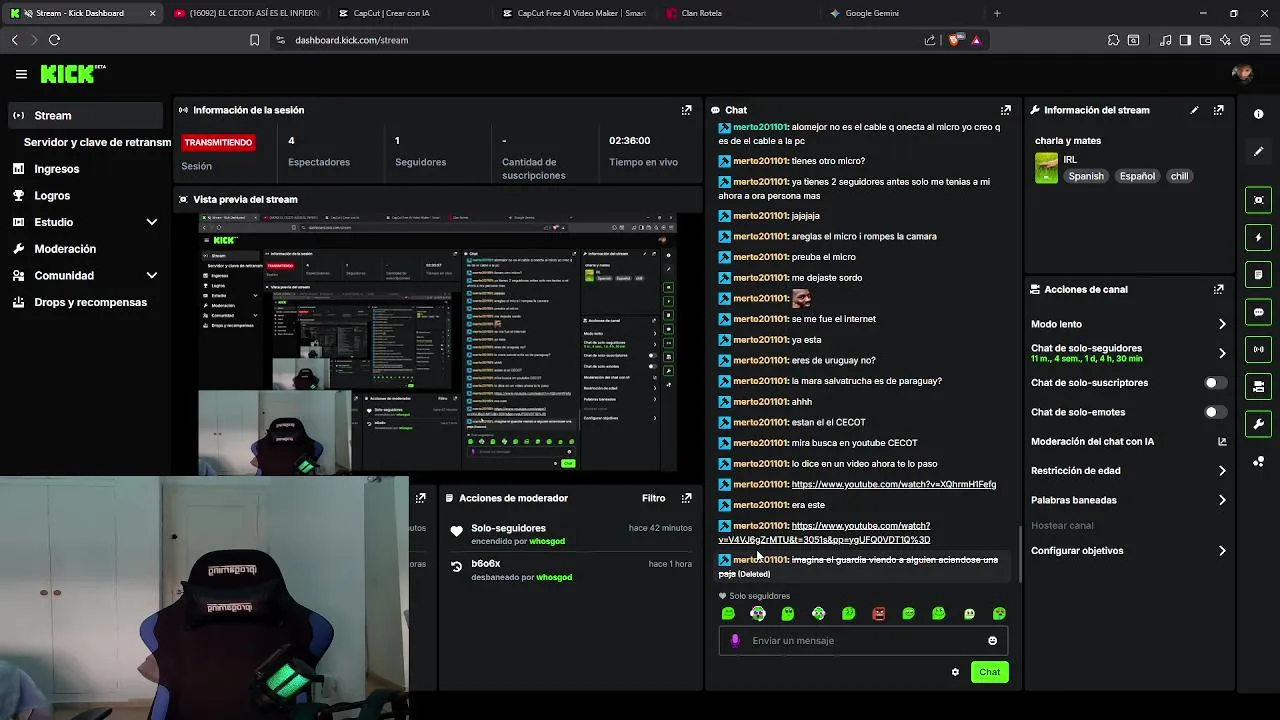Open Servidor y clave de retransmisión
The height and width of the screenshot is (720, 1280).
pos(97,142)
